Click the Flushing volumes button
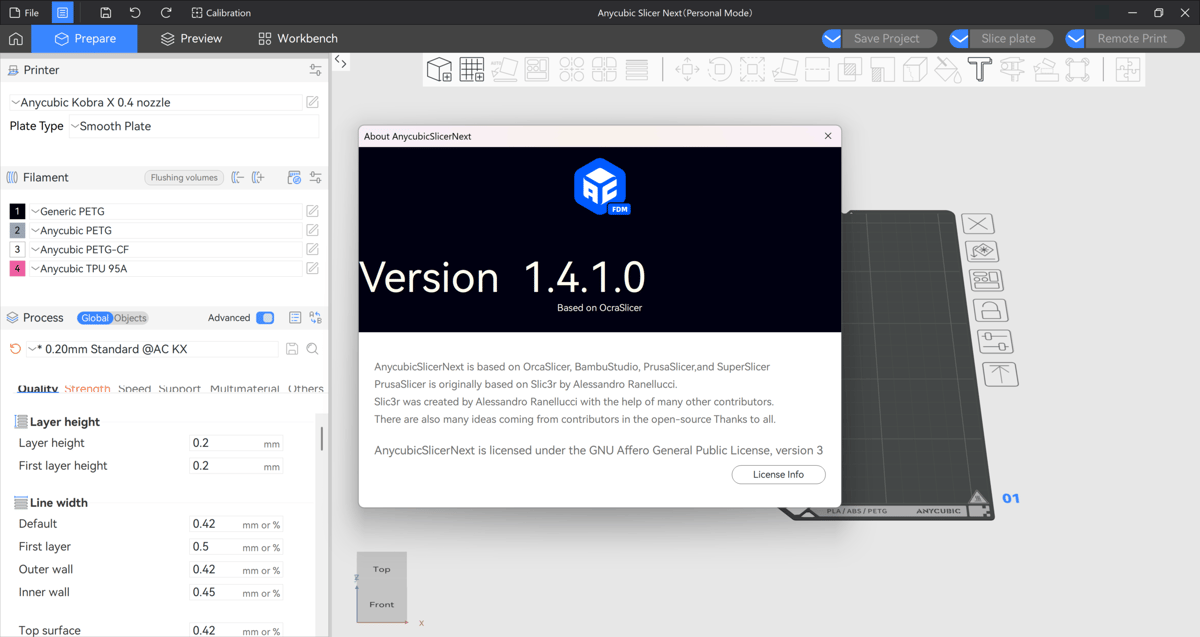This screenshot has height=637, width=1200. [184, 177]
